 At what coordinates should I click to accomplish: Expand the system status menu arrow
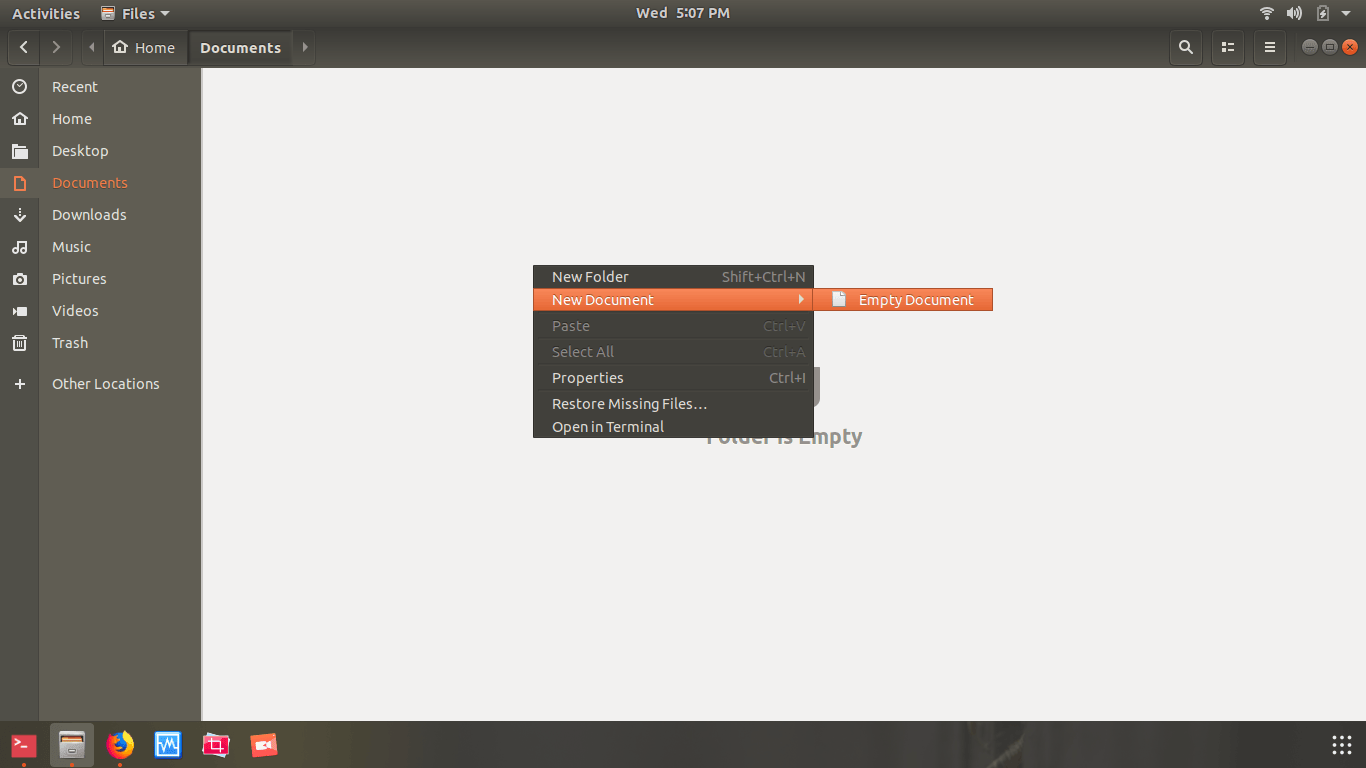(1346, 14)
